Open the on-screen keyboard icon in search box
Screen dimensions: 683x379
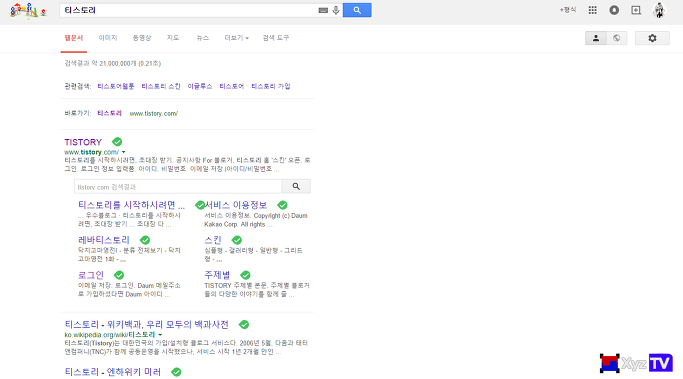point(323,10)
